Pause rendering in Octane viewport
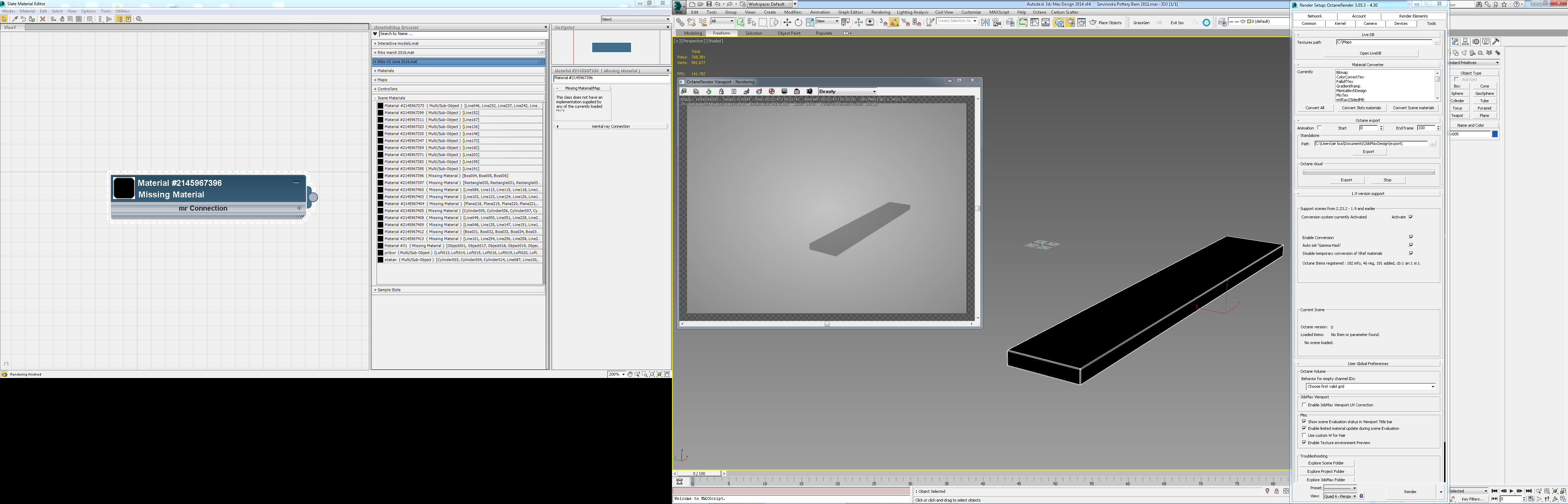The width and height of the screenshot is (1568, 504). point(734,91)
